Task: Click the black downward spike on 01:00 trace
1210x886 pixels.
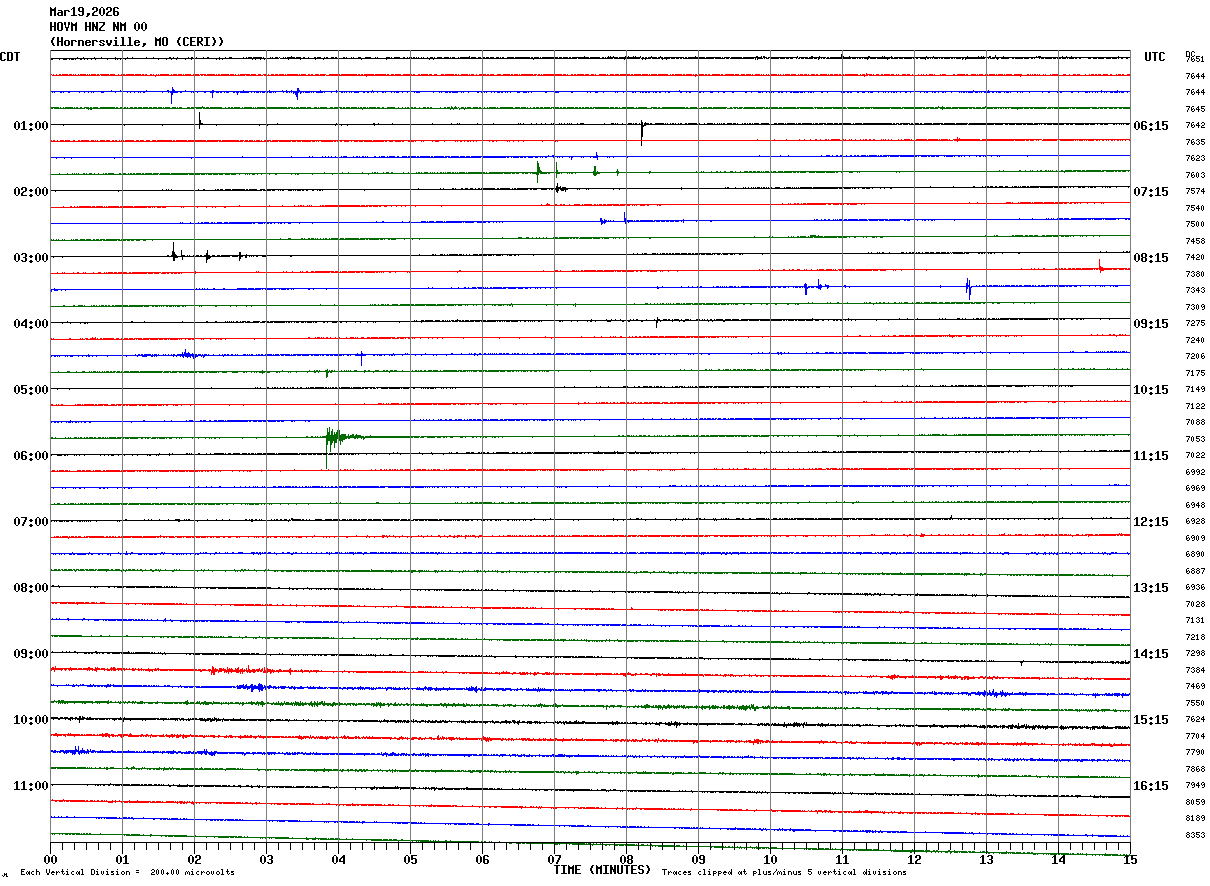Action: point(642,132)
